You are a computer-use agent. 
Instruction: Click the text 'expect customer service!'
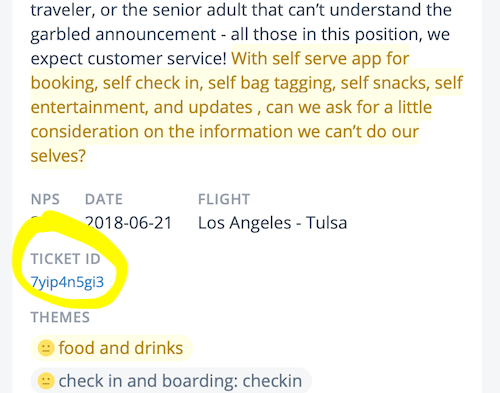point(129,59)
